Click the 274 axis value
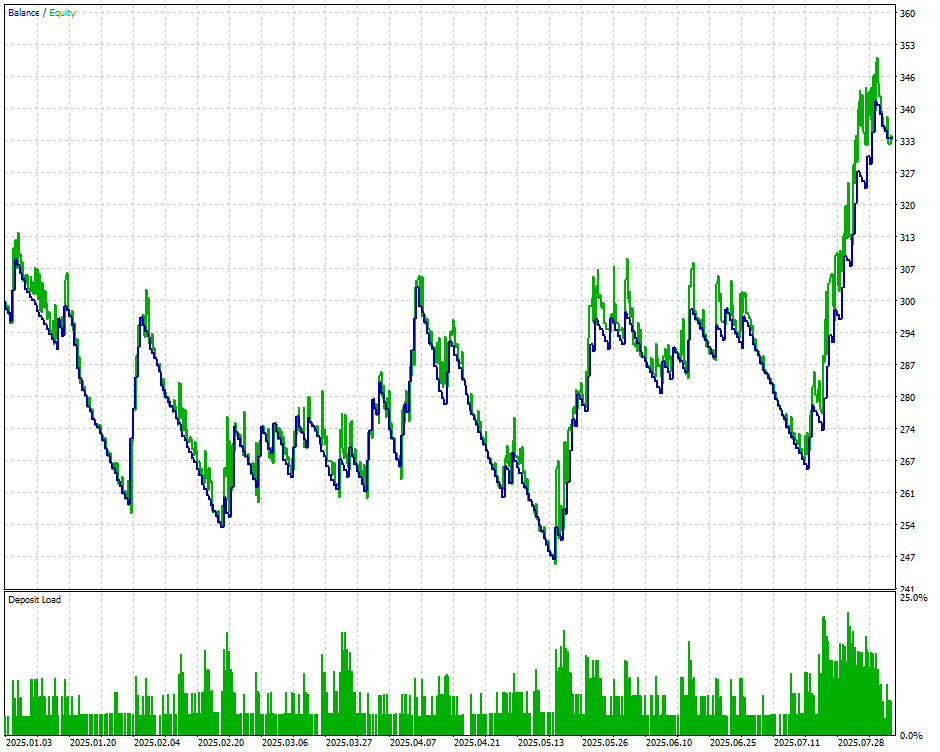 click(x=908, y=429)
